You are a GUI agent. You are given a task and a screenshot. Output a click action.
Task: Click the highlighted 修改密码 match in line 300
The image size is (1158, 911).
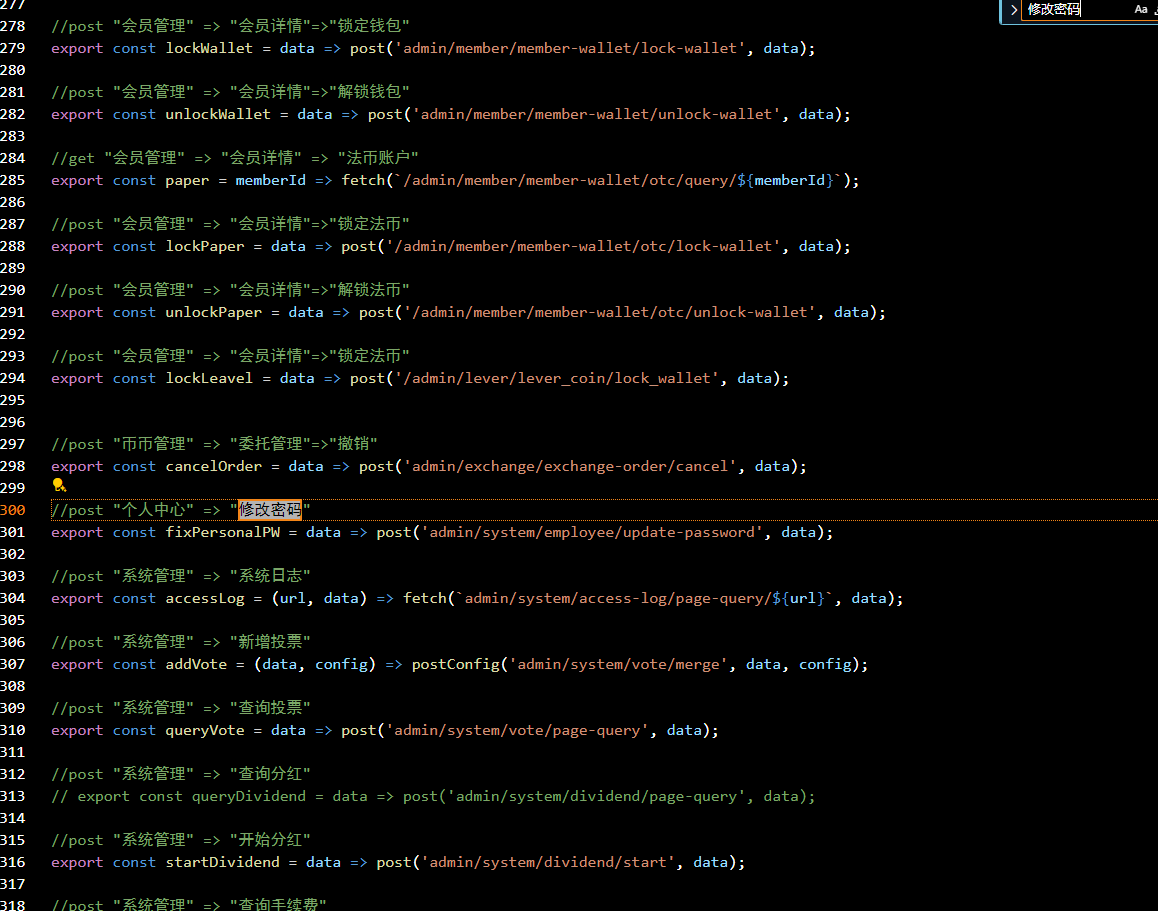point(269,510)
